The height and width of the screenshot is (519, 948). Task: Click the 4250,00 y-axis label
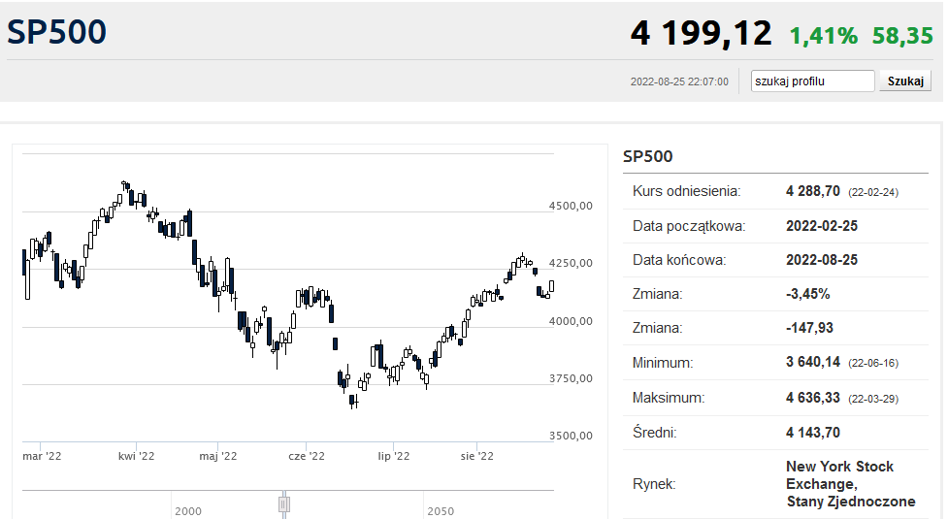click(x=570, y=263)
